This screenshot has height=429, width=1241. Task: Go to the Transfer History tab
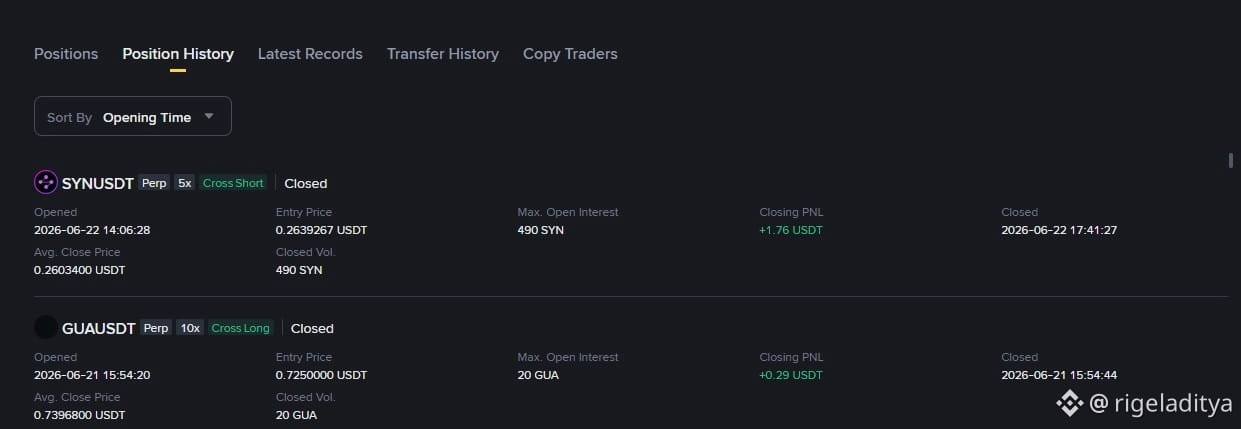pyautogui.click(x=443, y=54)
